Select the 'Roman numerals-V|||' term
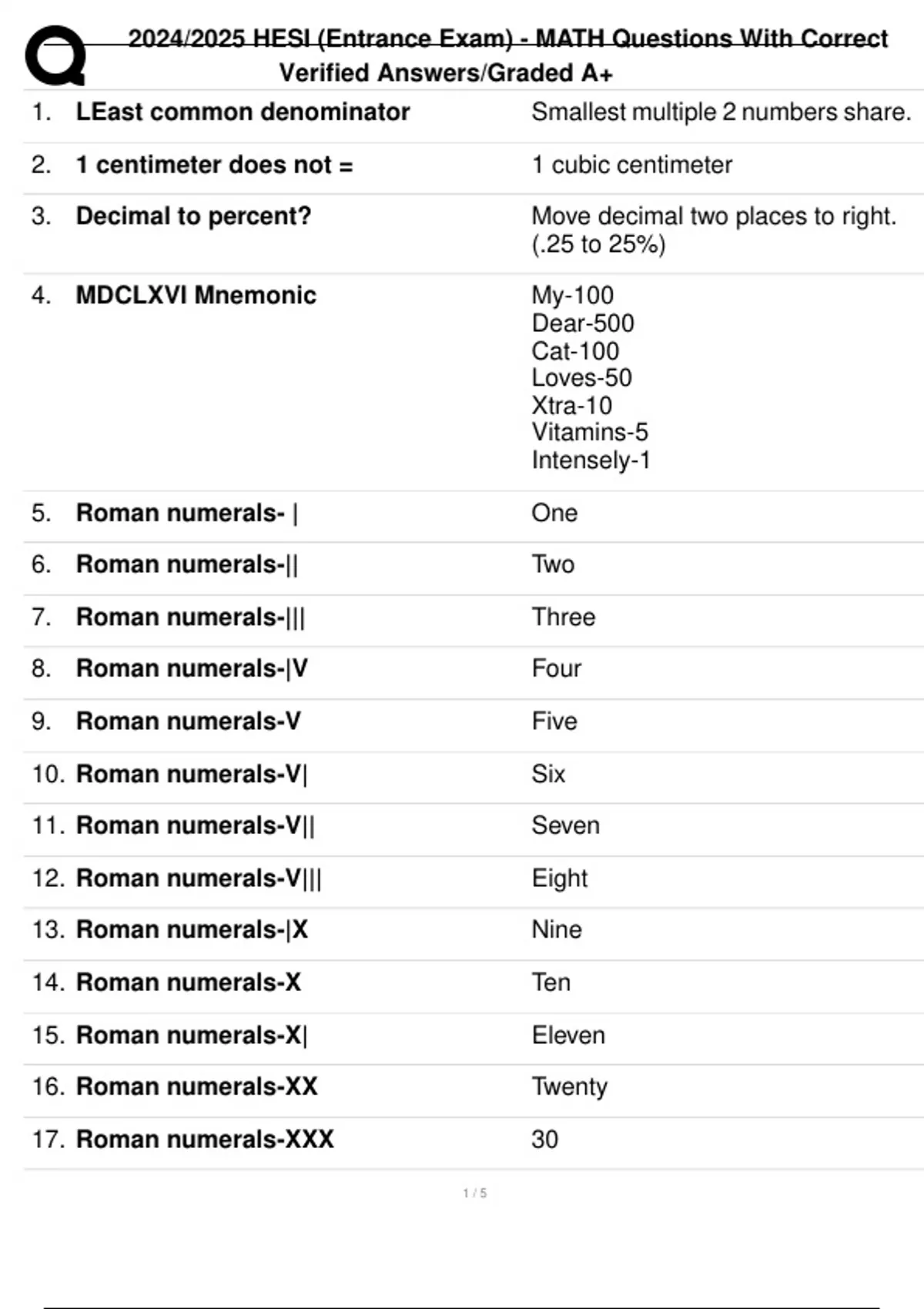The width and height of the screenshot is (924, 1309). pos(199,878)
